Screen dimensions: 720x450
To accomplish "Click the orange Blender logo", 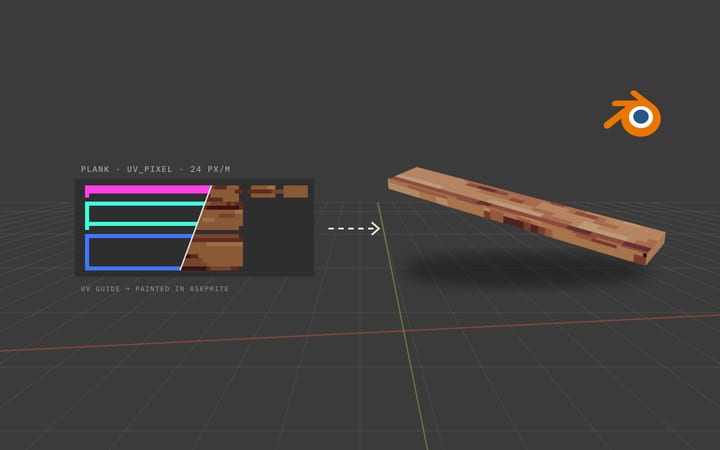I will coord(632,113).
